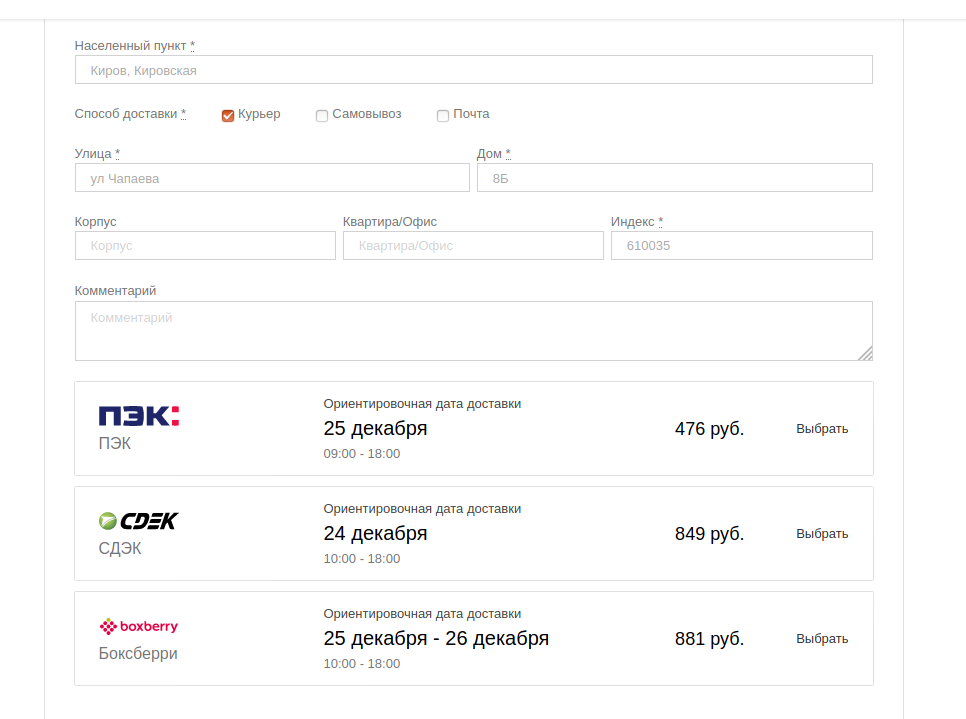Enable the Самовывоз delivery option

point(322,115)
